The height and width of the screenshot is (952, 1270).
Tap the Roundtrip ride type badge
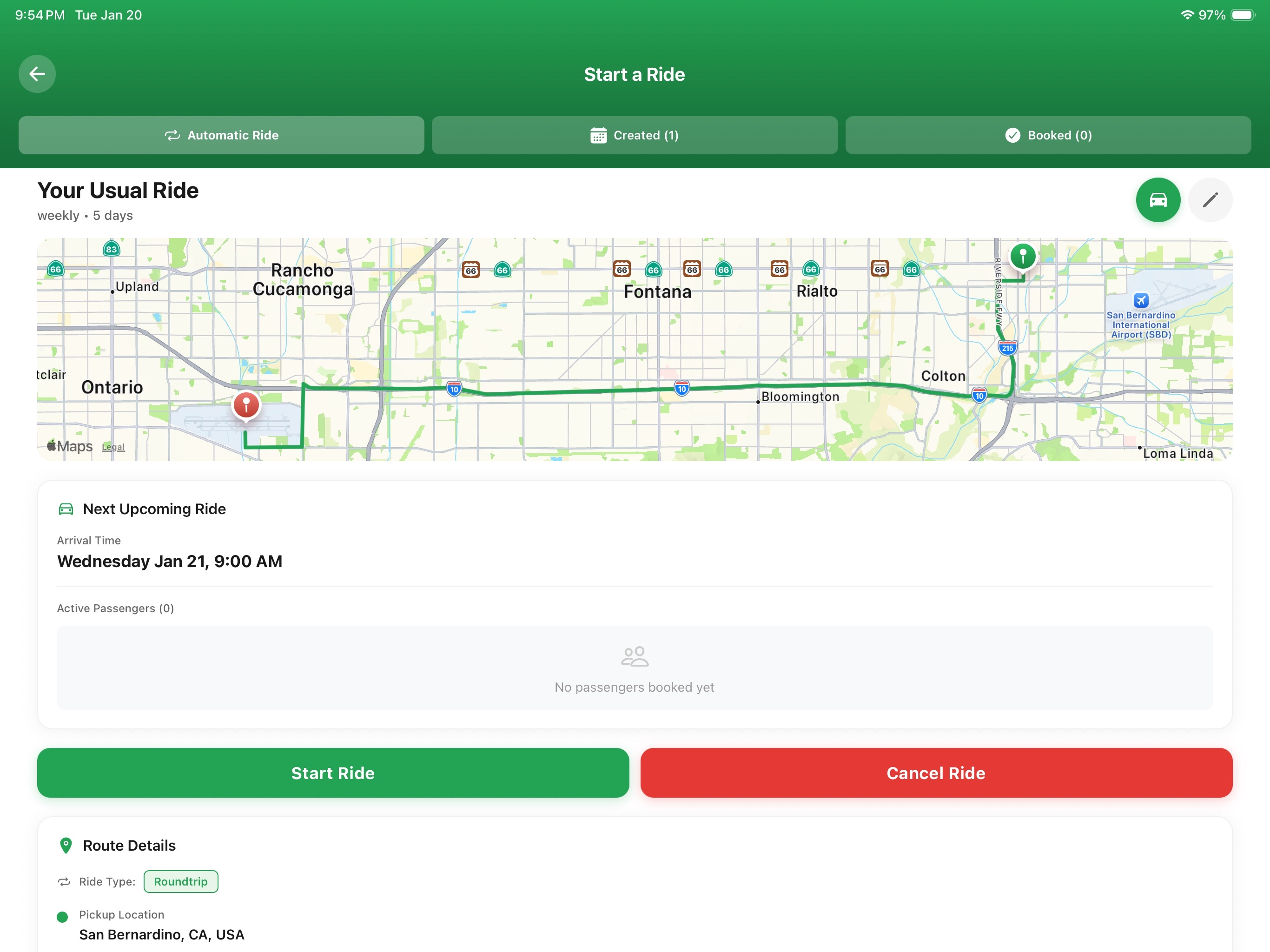181,881
